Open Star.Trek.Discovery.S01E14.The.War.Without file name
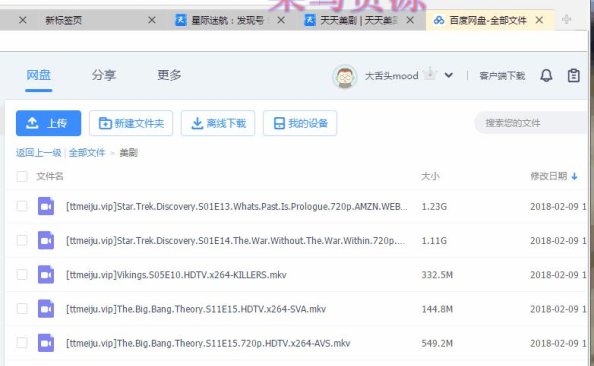The image size is (594, 366). (235, 241)
